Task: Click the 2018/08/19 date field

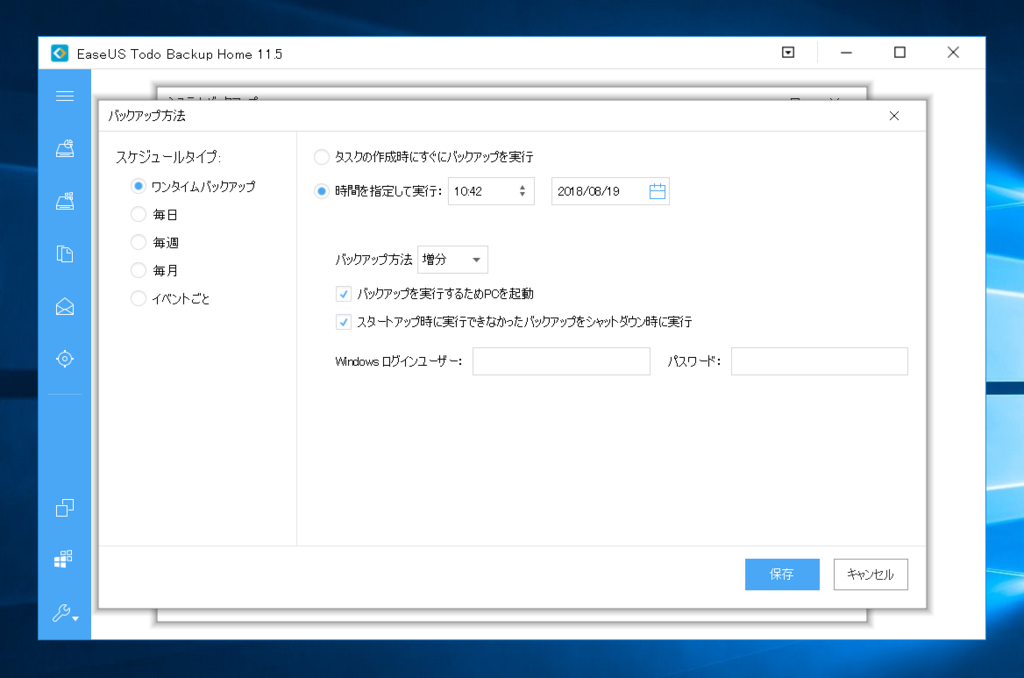Action: click(610, 191)
